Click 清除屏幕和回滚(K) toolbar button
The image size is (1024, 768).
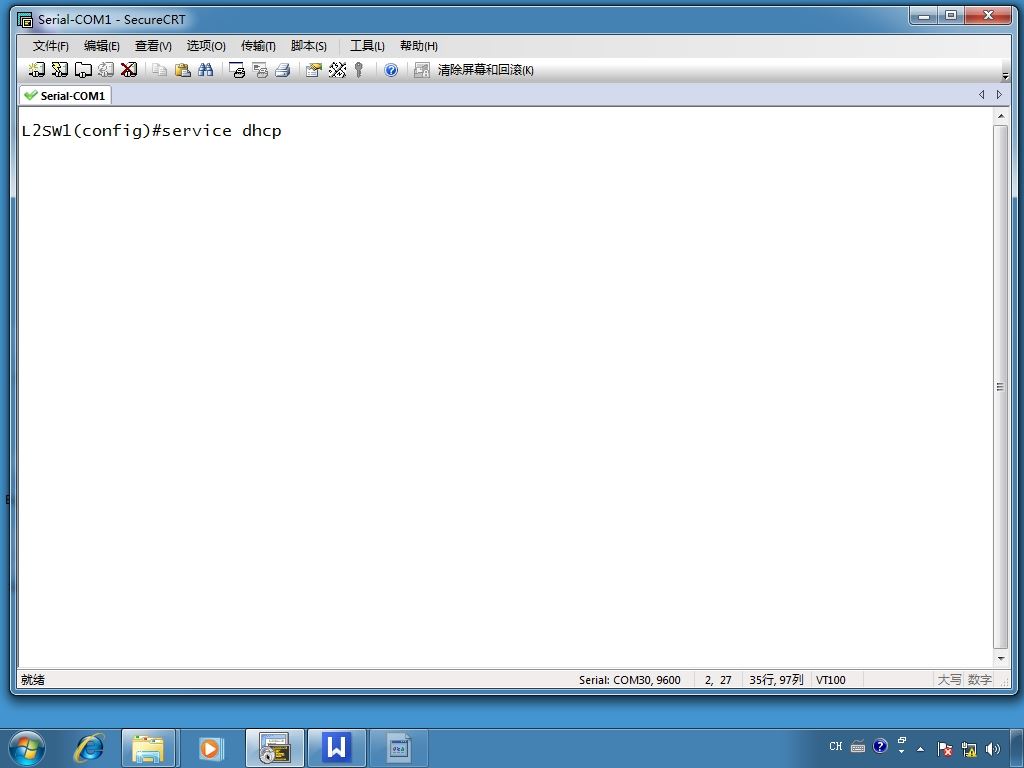(485, 70)
